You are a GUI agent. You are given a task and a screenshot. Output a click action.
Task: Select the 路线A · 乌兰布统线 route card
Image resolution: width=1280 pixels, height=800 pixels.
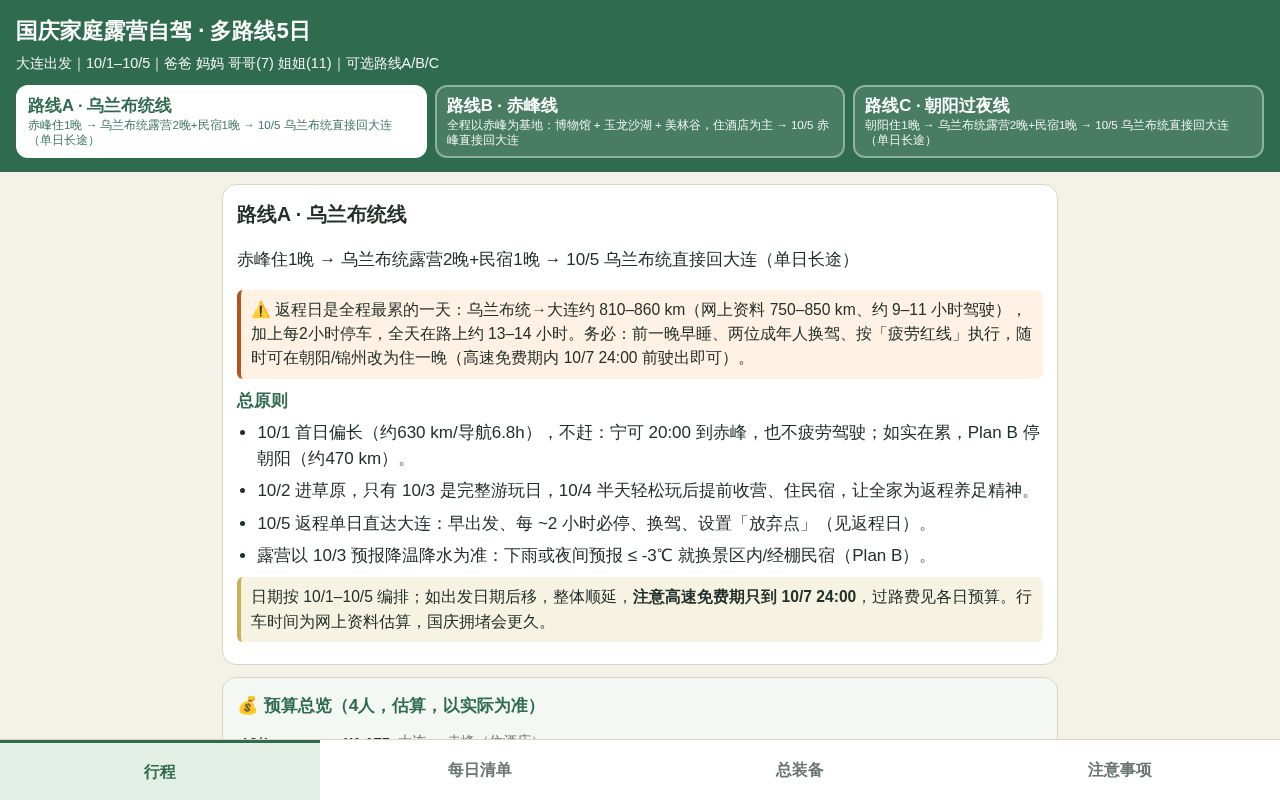click(x=221, y=121)
